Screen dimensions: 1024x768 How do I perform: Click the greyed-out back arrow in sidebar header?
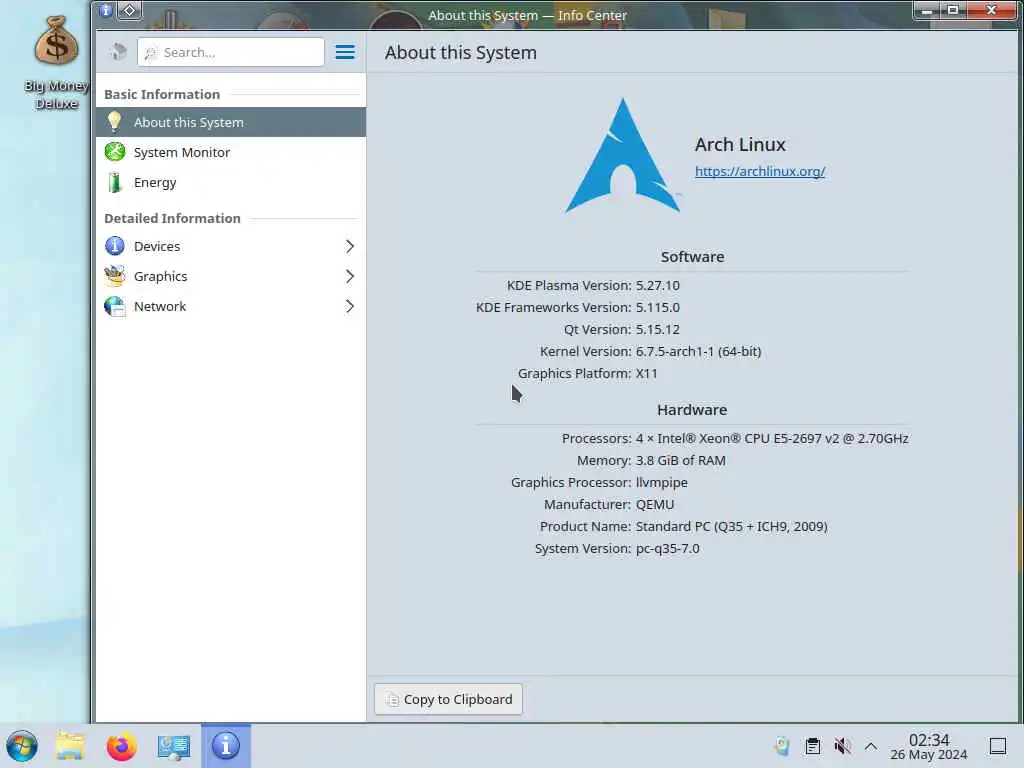pyautogui.click(x=118, y=52)
